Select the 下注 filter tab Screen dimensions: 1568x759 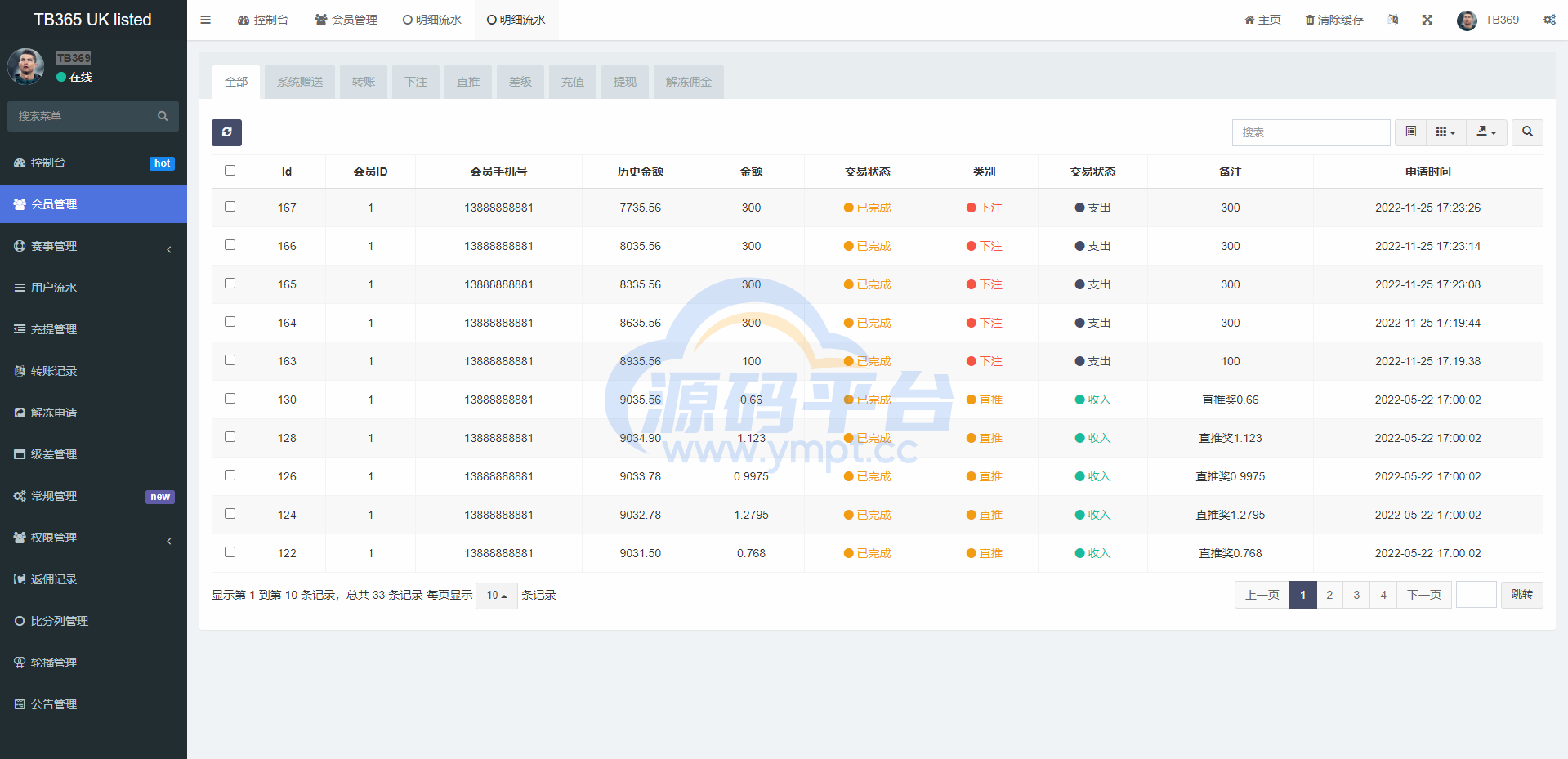tap(416, 82)
